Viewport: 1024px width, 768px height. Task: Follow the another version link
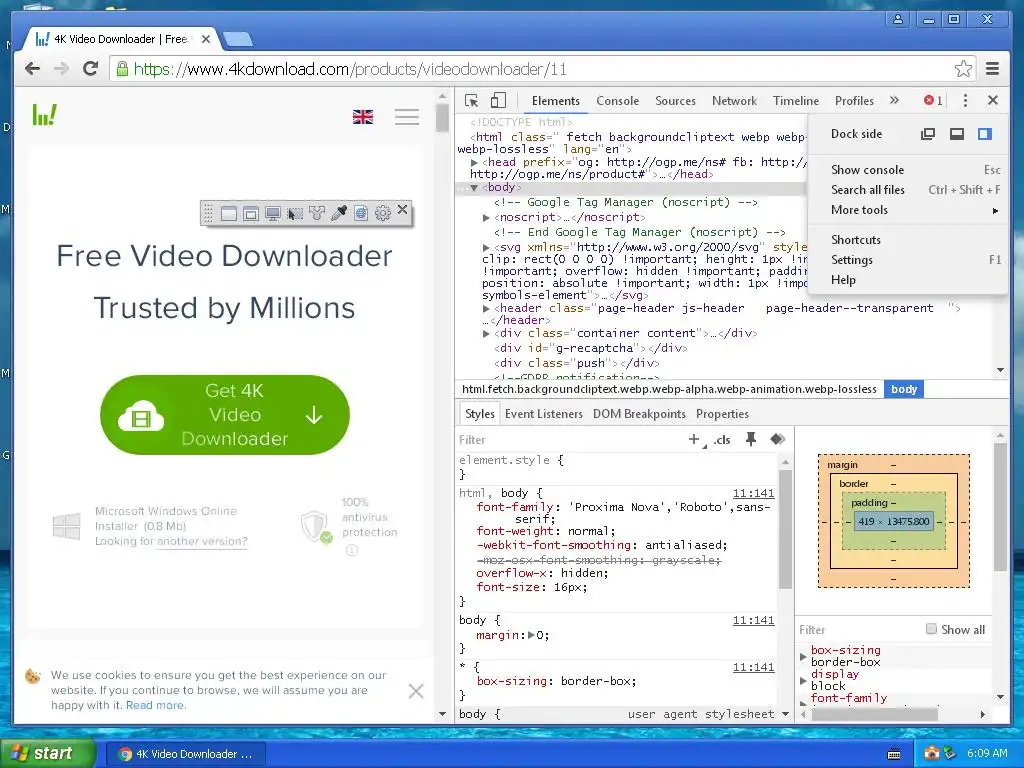(x=202, y=541)
